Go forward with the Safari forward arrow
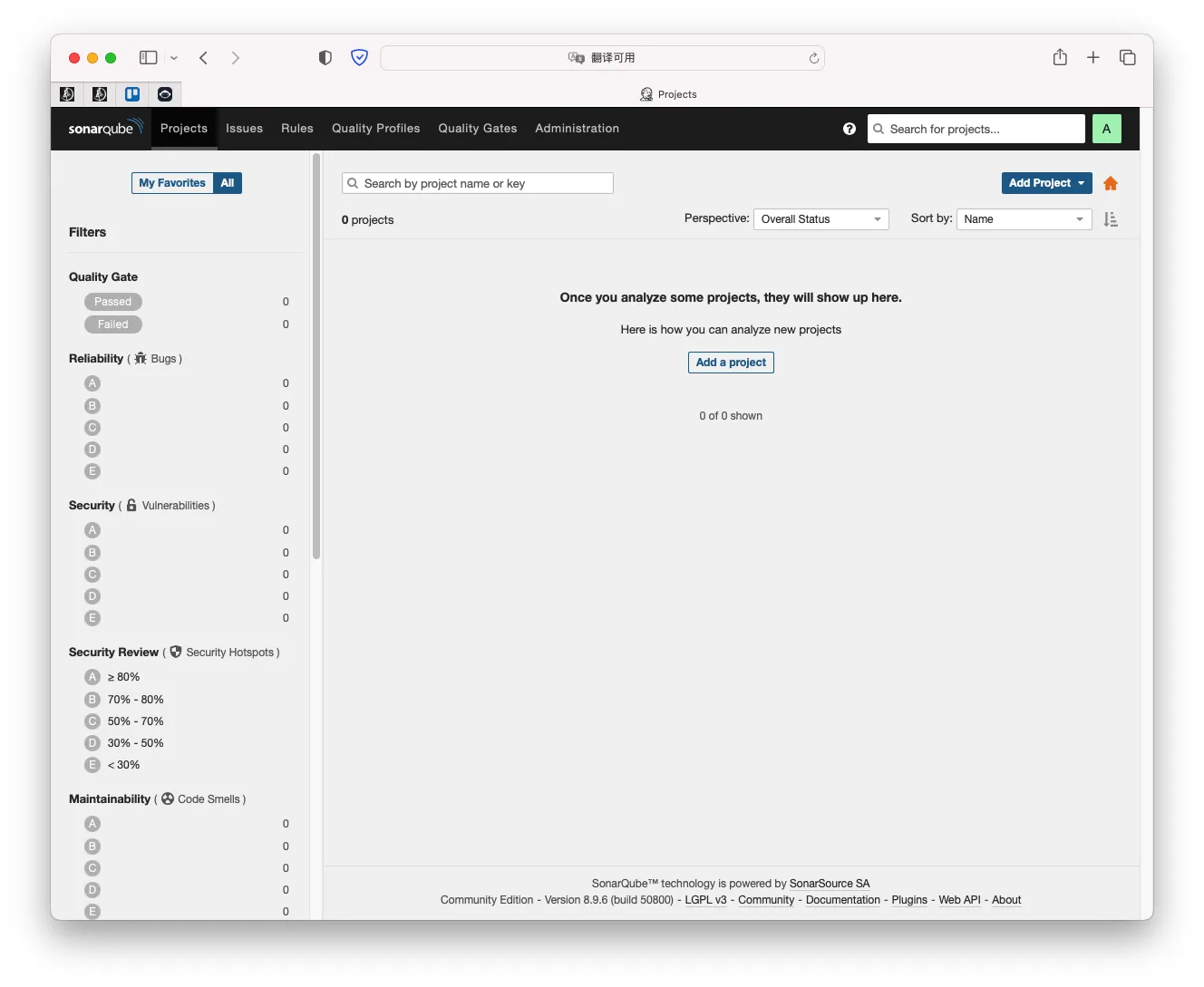Screen dimensions: 1204x987 [236, 58]
